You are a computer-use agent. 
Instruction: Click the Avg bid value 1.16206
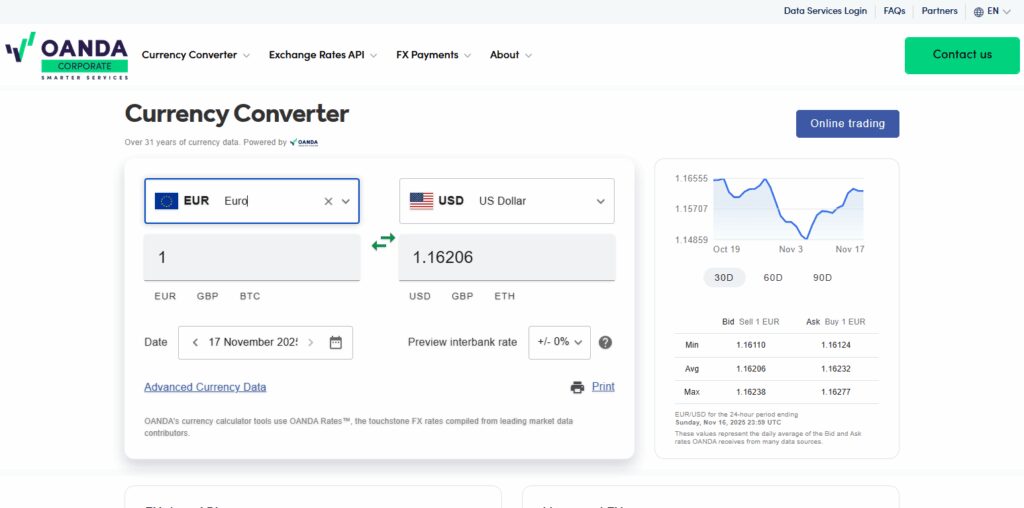pyautogui.click(x=751, y=369)
